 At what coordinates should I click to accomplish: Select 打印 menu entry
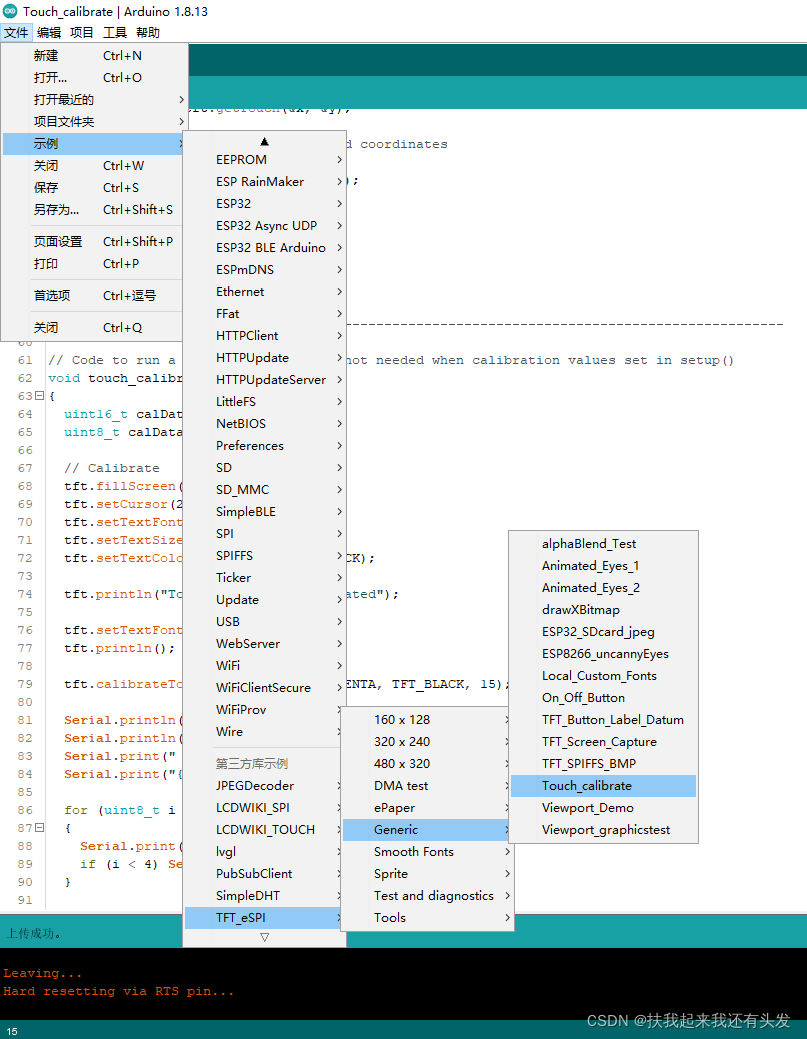point(93,263)
